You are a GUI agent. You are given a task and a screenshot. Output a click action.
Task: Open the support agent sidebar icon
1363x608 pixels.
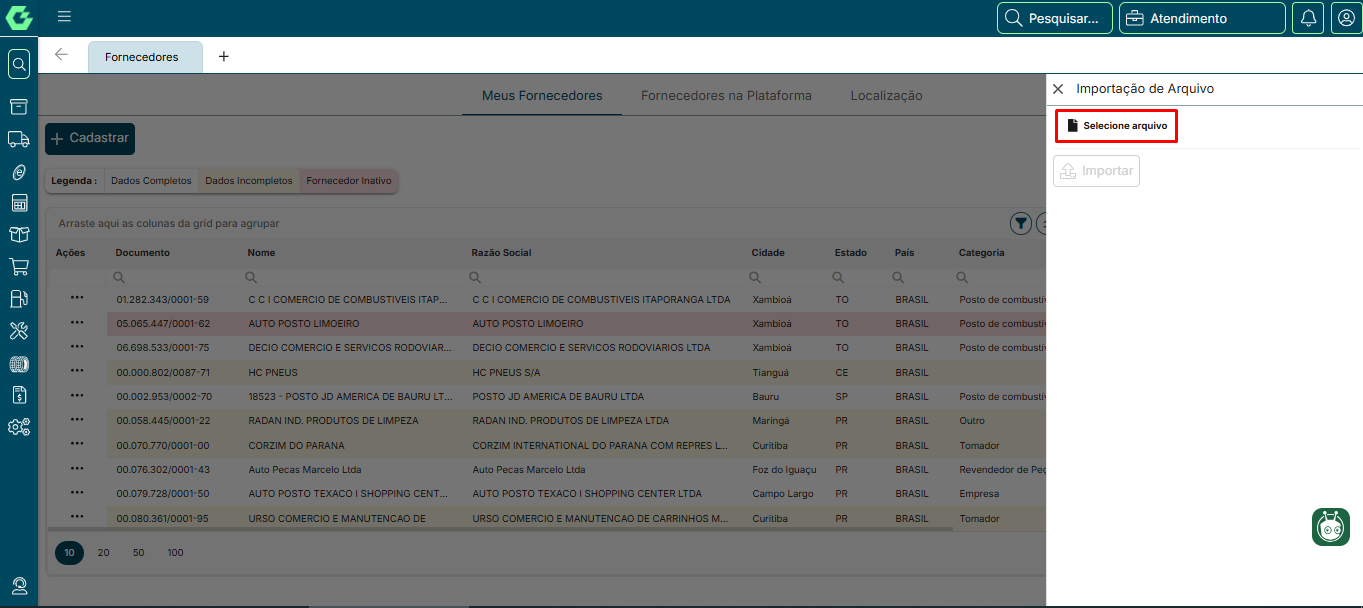(x=19, y=586)
